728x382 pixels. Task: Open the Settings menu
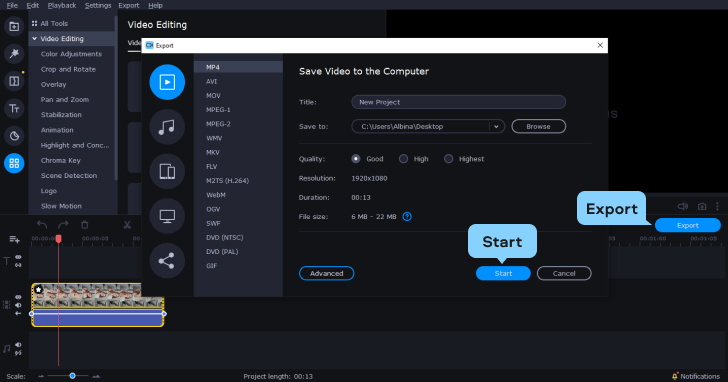[x=98, y=6]
